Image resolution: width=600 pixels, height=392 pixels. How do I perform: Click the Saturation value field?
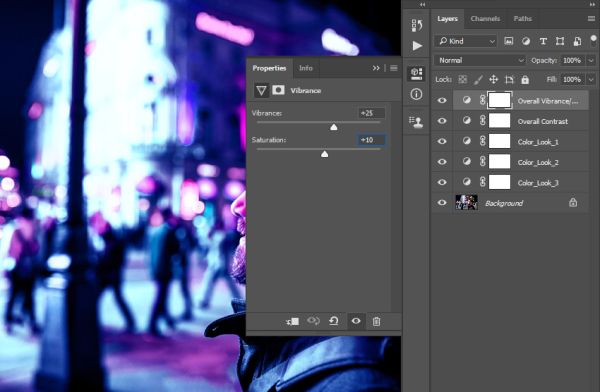[x=371, y=140]
